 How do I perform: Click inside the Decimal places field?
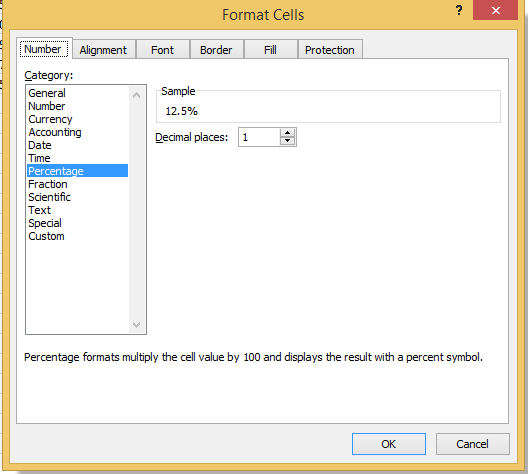pos(259,137)
